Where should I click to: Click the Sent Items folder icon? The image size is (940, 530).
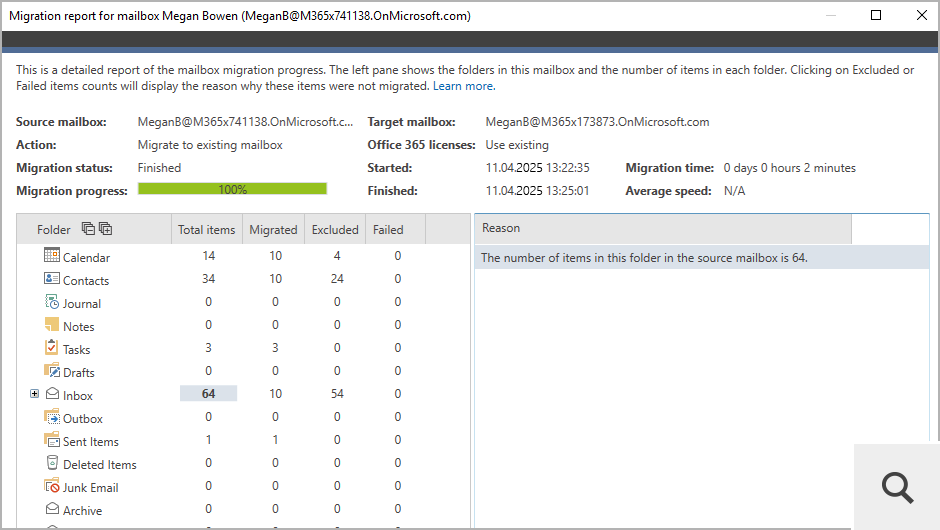tap(52, 440)
